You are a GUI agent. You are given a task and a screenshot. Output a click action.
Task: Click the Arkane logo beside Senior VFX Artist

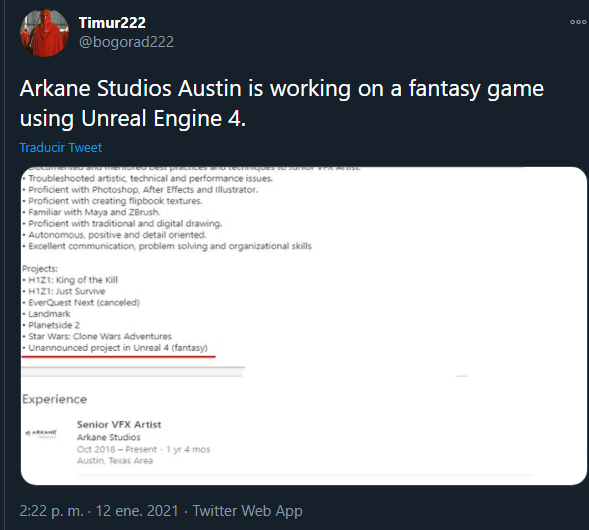(41, 433)
